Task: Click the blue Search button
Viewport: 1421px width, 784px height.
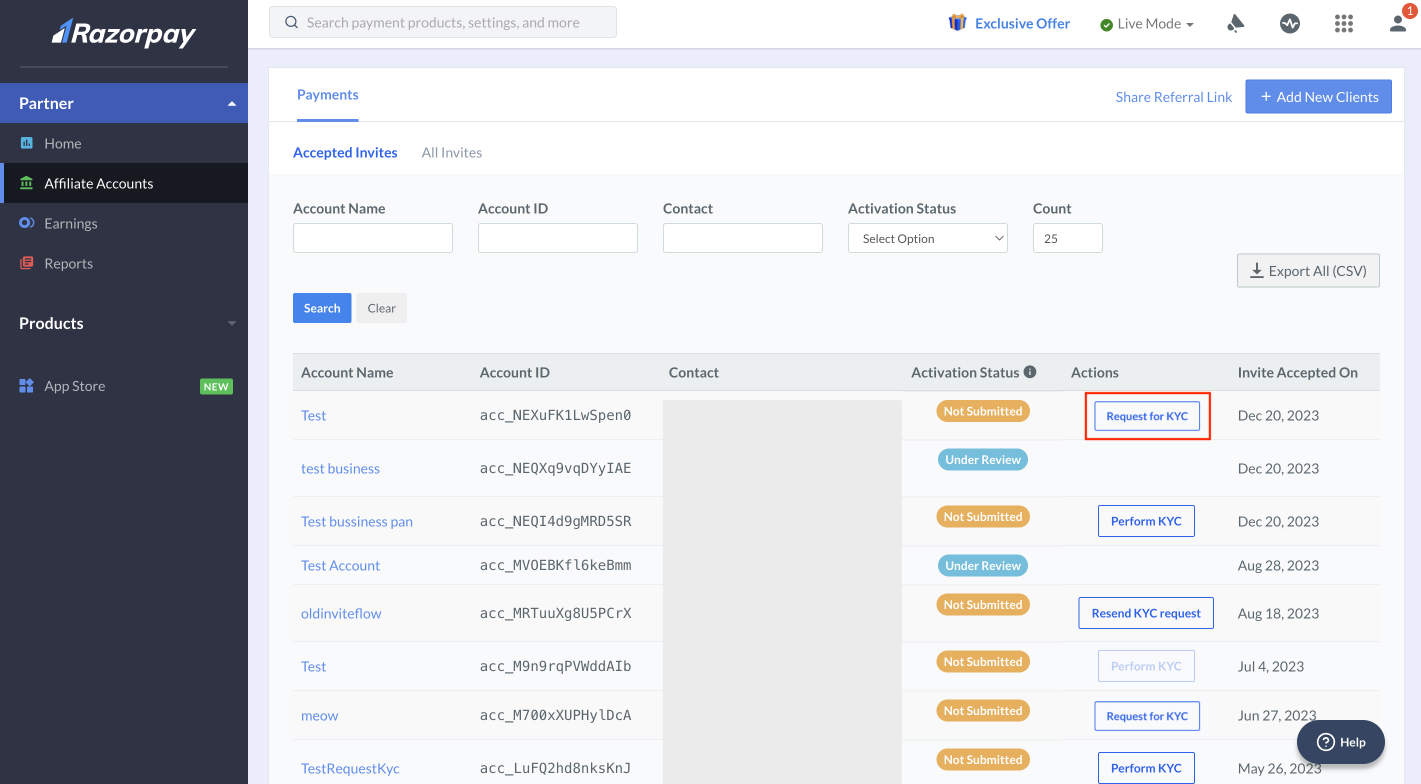Action: pyautogui.click(x=322, y=308)
